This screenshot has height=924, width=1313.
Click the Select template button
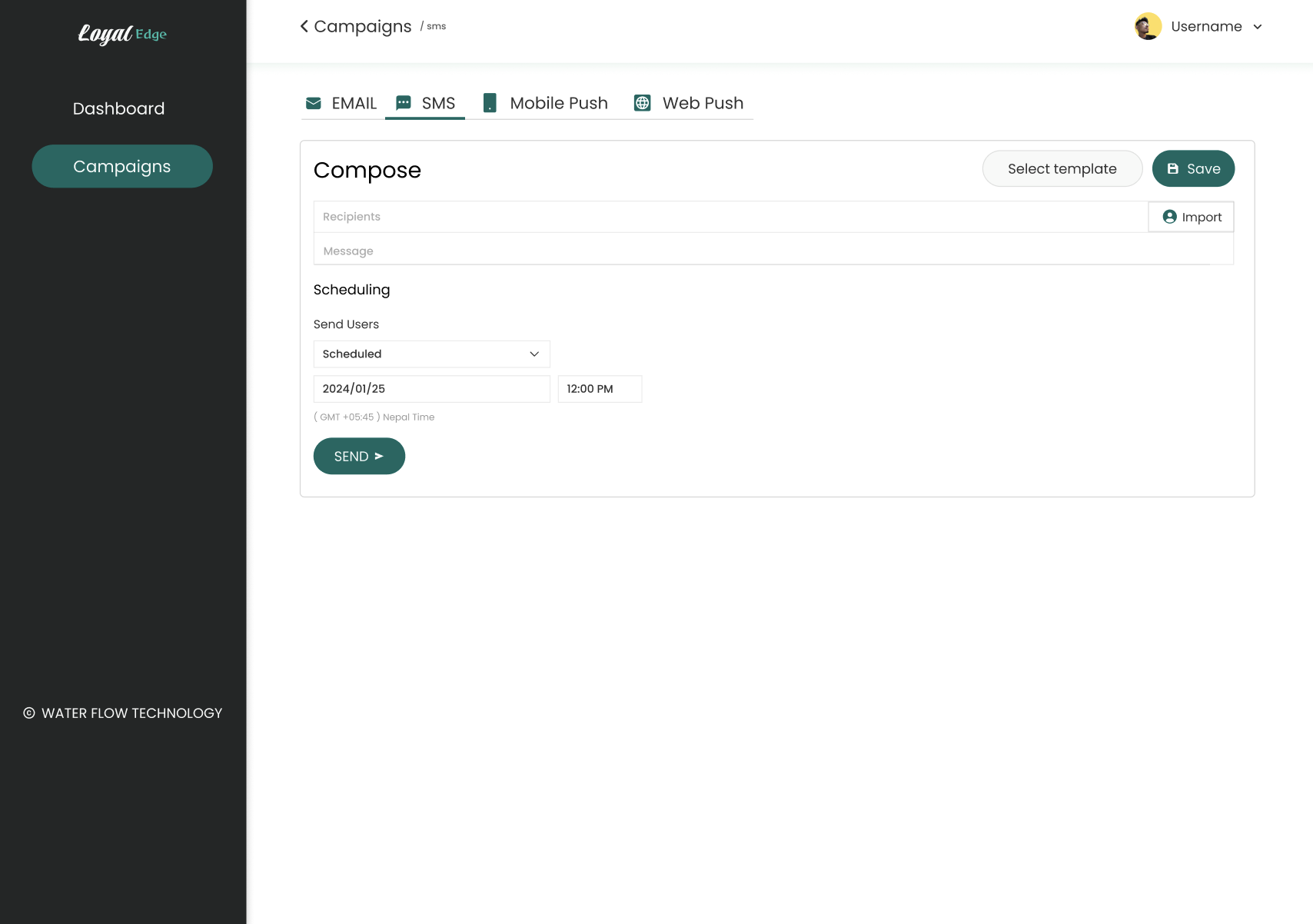(1062, 168)
